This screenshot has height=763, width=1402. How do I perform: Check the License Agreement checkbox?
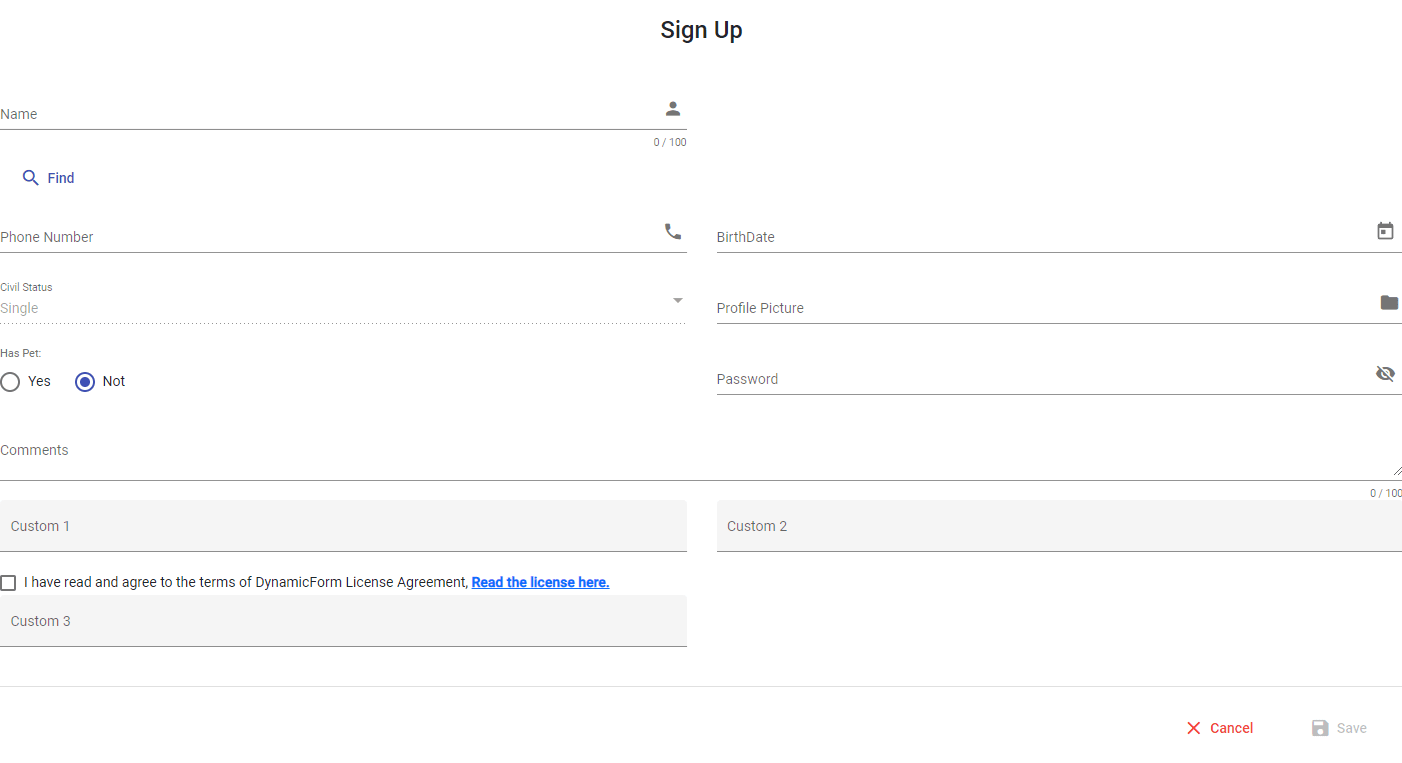[8, 583]
